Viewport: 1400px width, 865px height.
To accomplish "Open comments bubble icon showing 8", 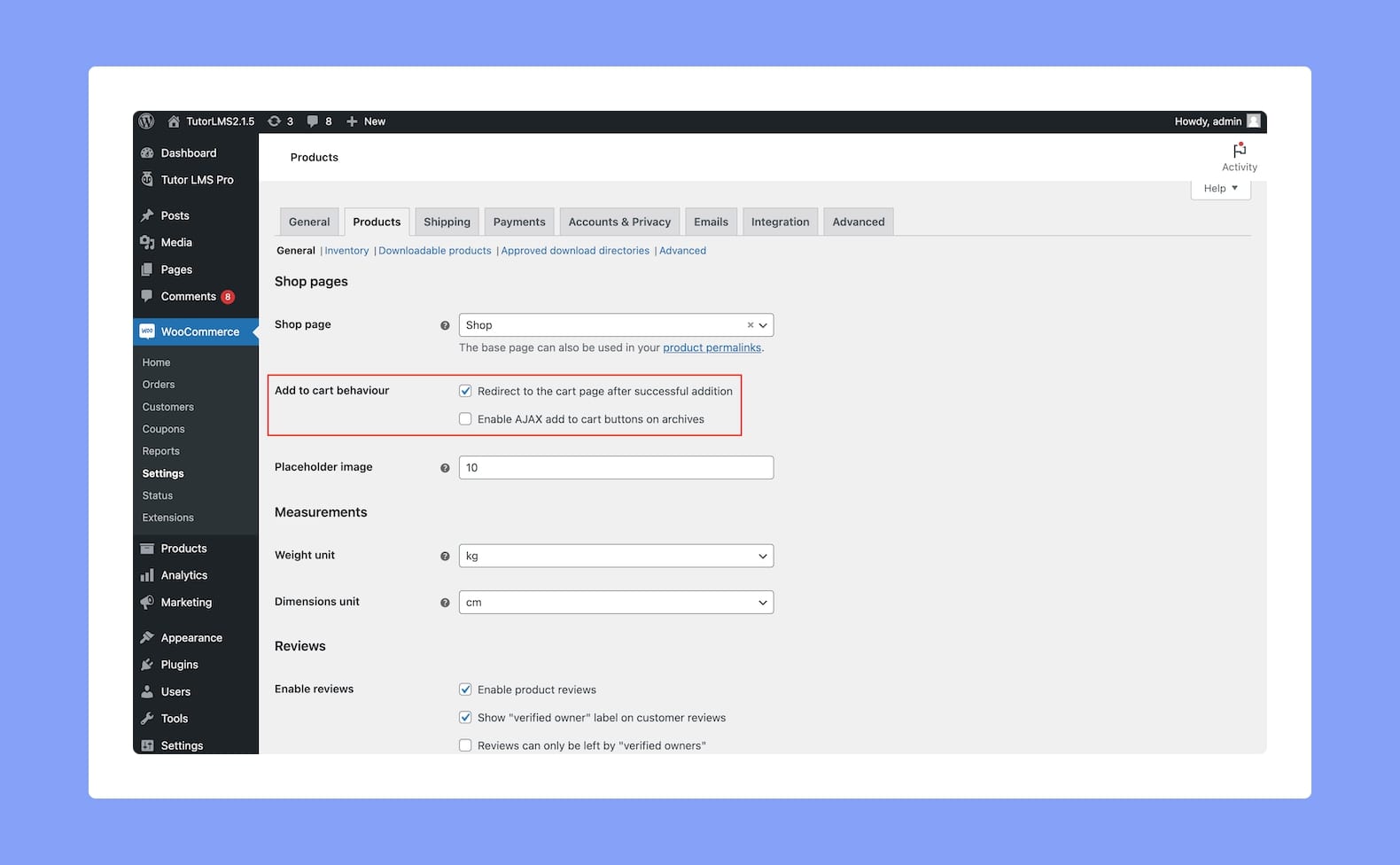I will point(313,121).
